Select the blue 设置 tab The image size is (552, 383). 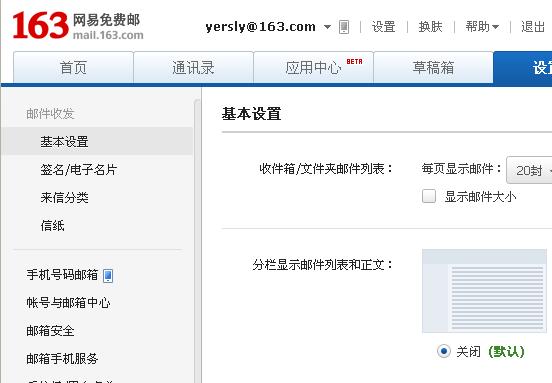523,67
